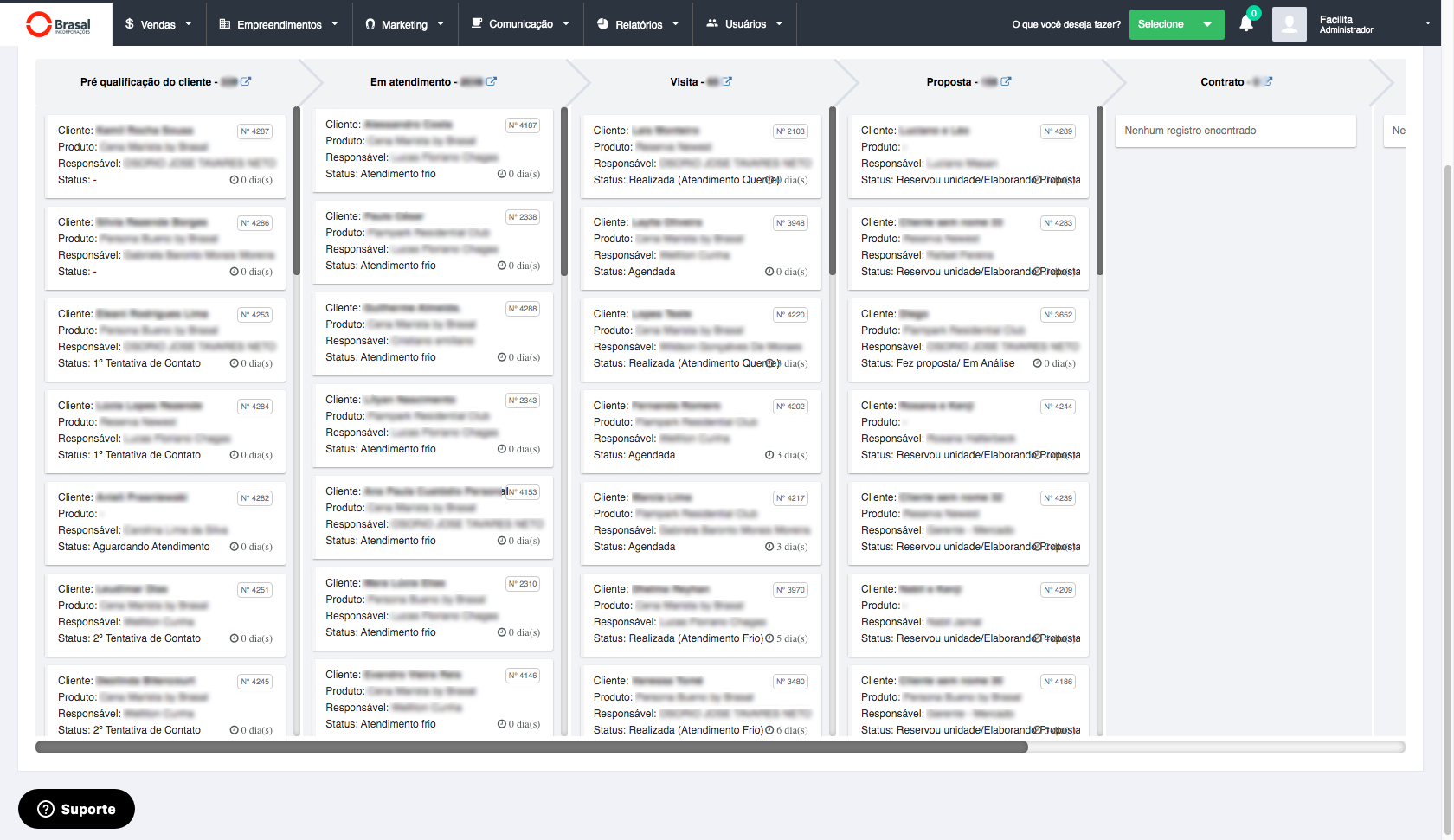Open external link icon beside Contrato
This screenshot has width=1454, height=840.
point(1269,81)
